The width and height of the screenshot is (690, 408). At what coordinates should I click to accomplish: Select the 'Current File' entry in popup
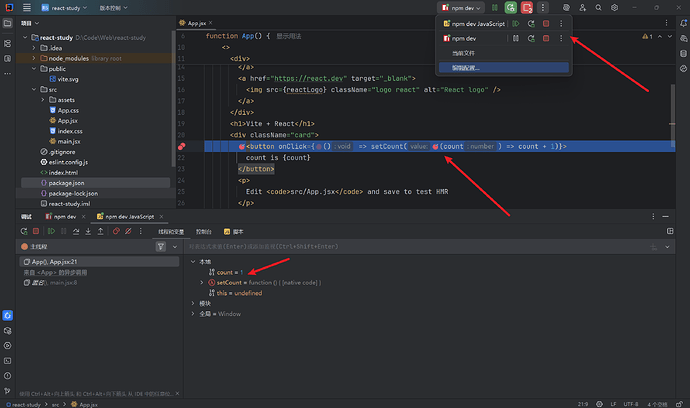504,53
